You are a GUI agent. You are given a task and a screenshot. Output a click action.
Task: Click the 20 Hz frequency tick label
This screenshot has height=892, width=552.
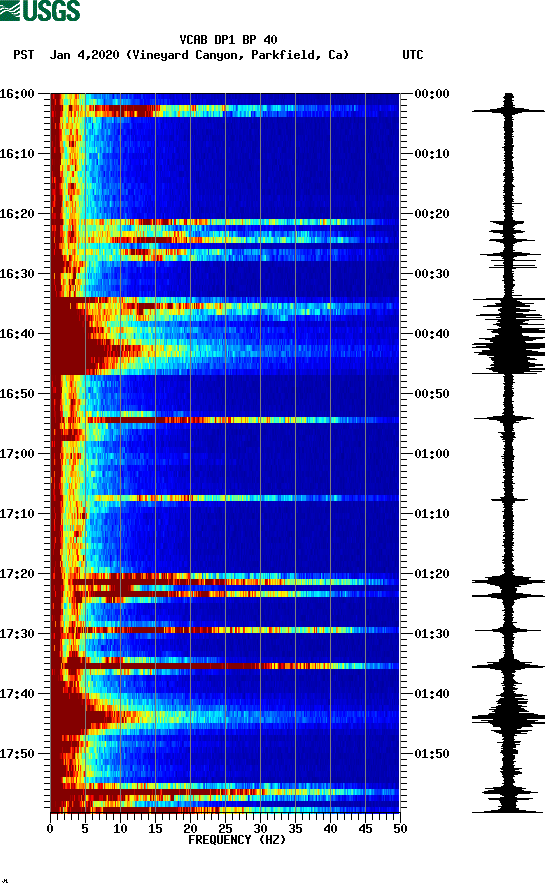(190, 829)
